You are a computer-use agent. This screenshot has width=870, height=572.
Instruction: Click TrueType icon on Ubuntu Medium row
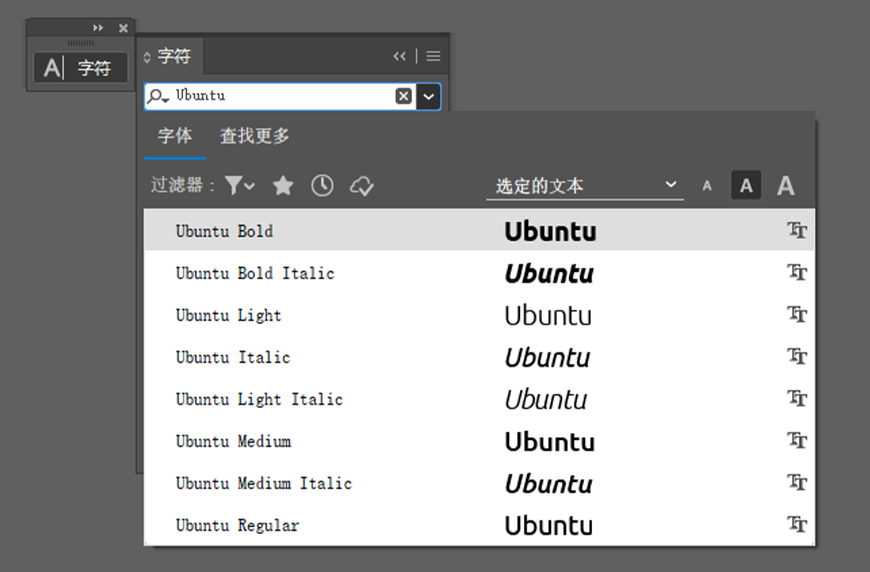point(797,440)
